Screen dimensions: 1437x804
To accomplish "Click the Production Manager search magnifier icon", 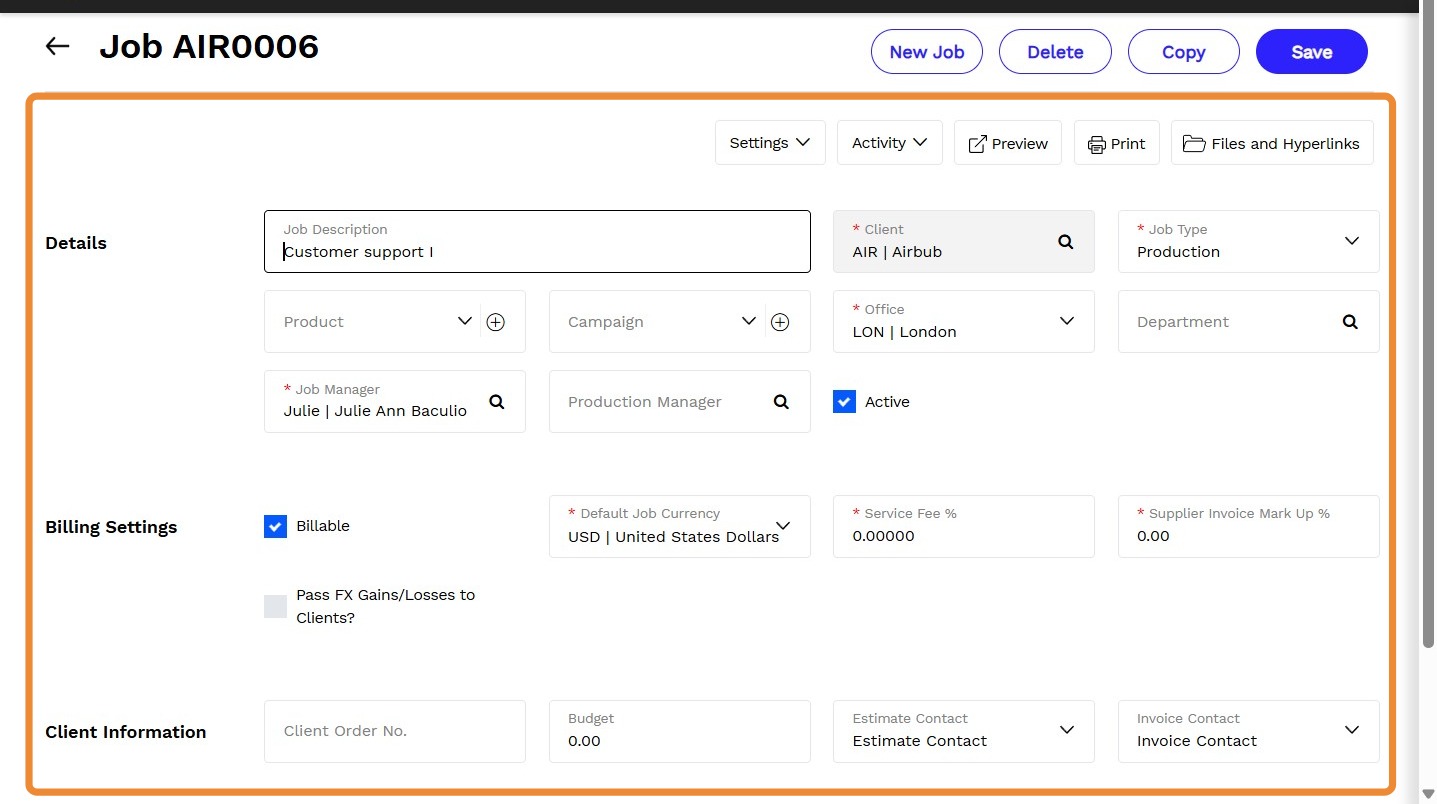I will point(782,402).
